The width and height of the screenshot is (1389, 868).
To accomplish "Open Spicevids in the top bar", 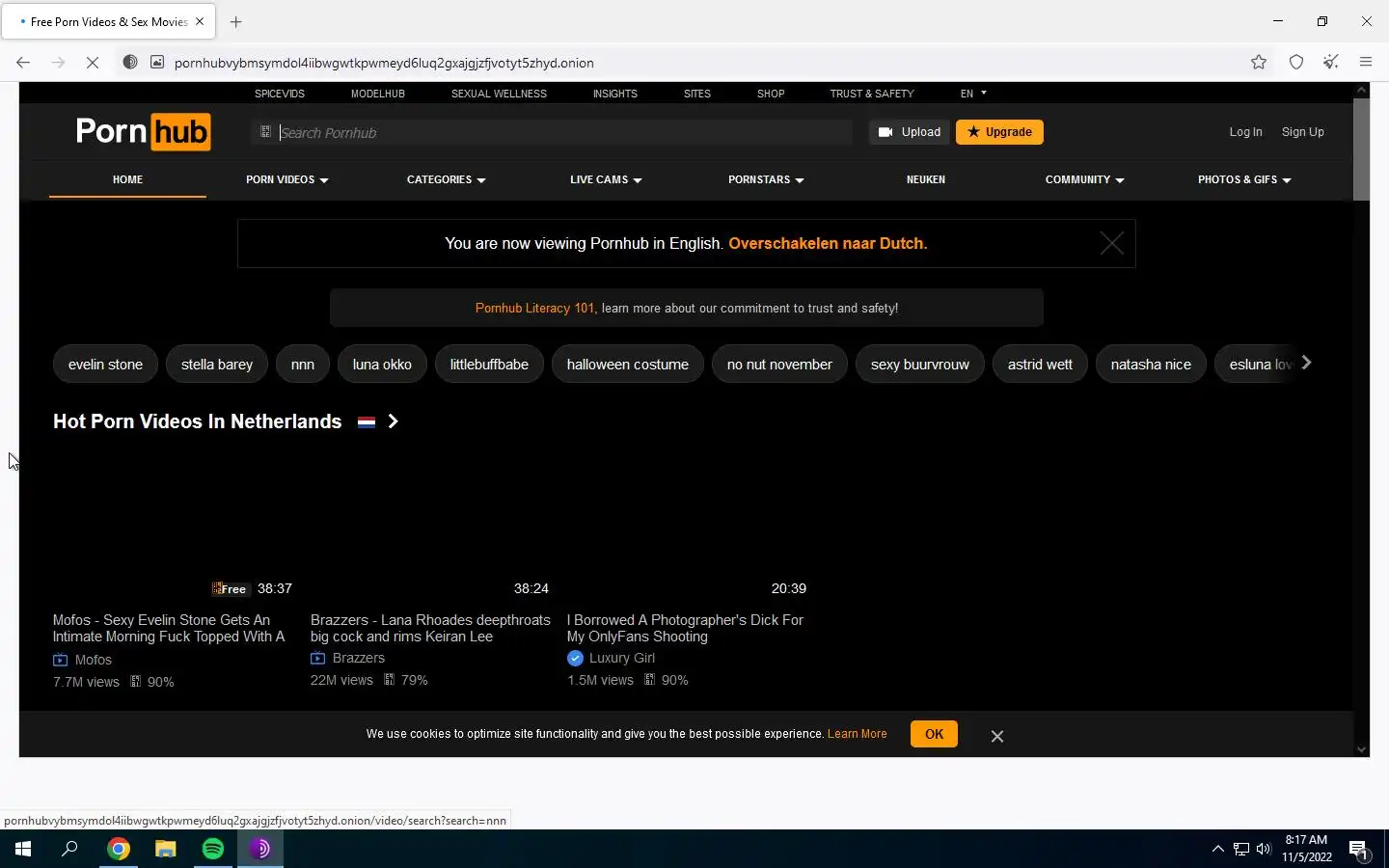I will pyautogui.click(x=280, y=94).
